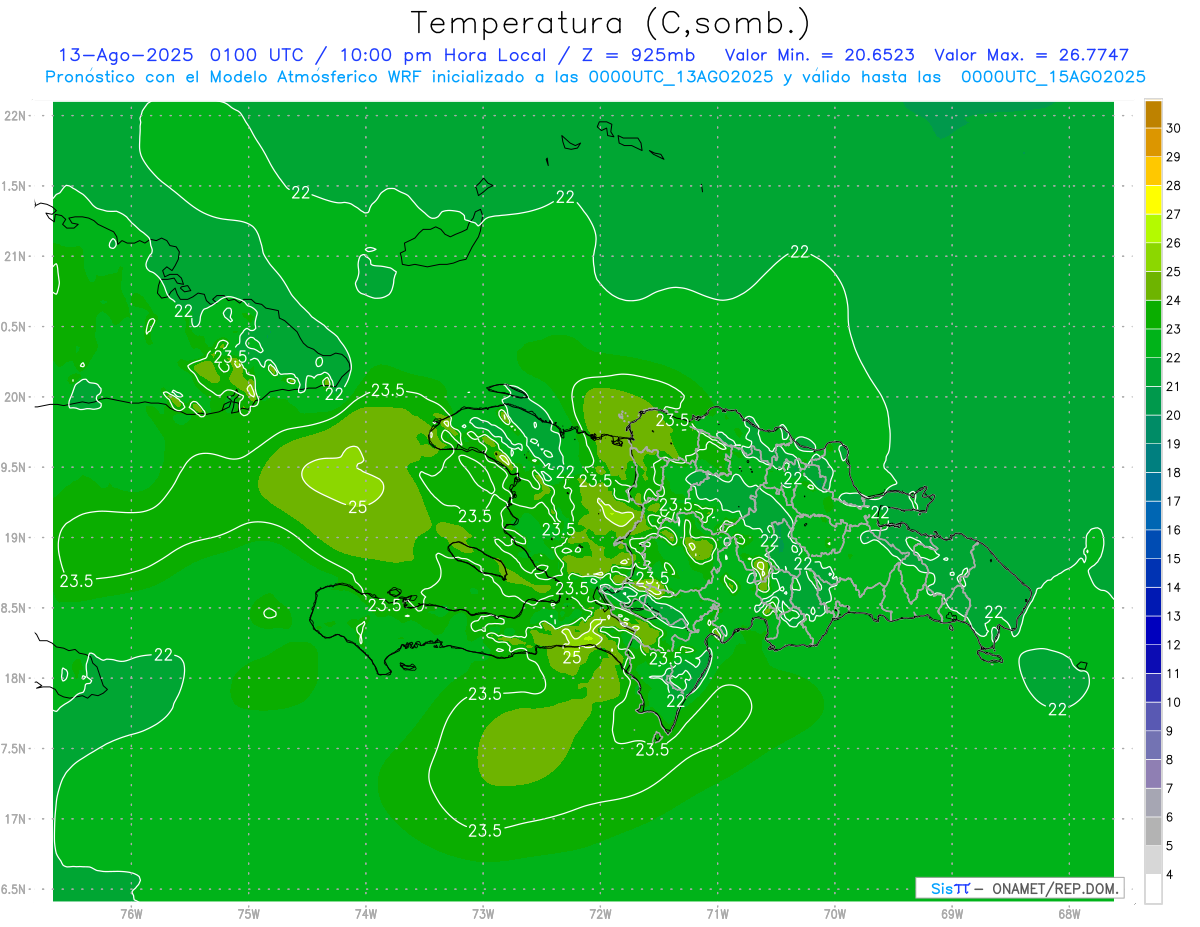Select the 'Z = 925mb' level text
The image size is (1200, 927).
[639, 55]
